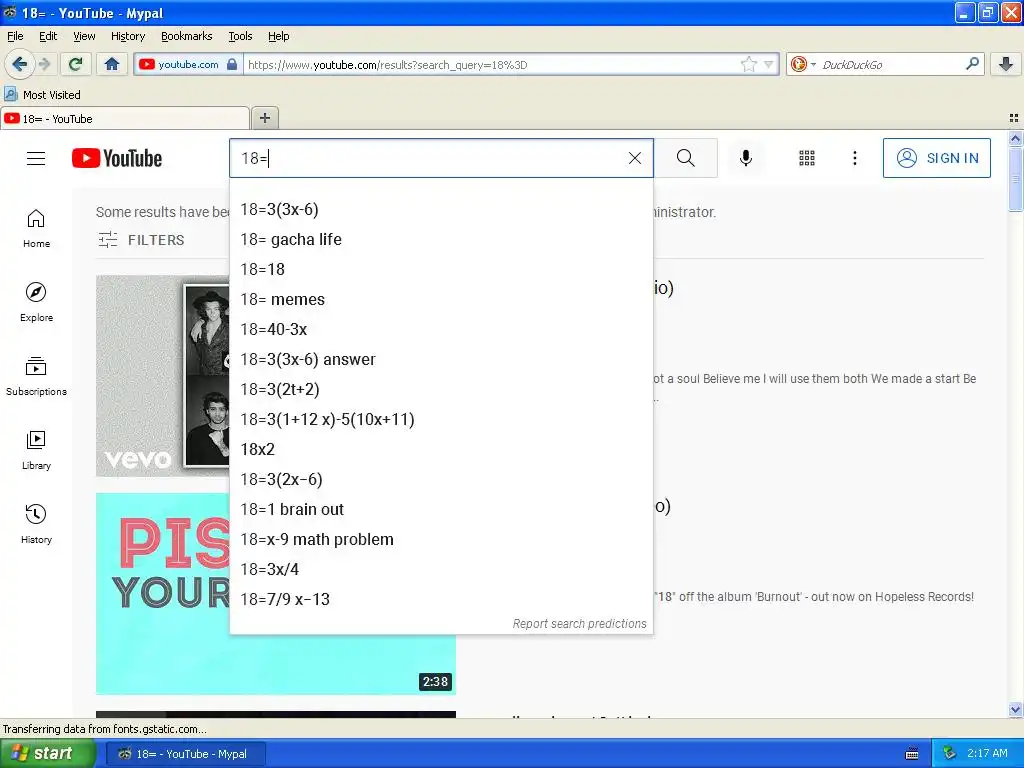Screen dimensions: 1024x768
Task: Open the browser home page icon
Action: pyautogui.click(x=112, y=64)
